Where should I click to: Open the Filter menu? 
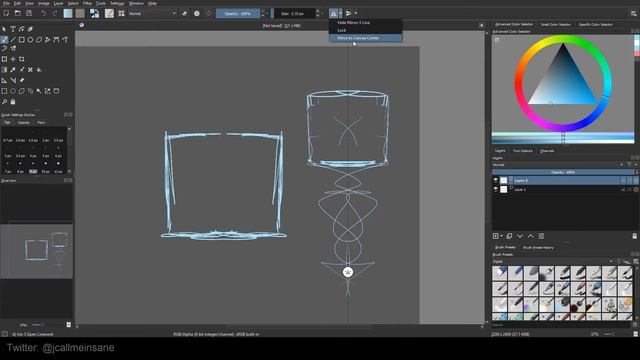pos(87,3)
